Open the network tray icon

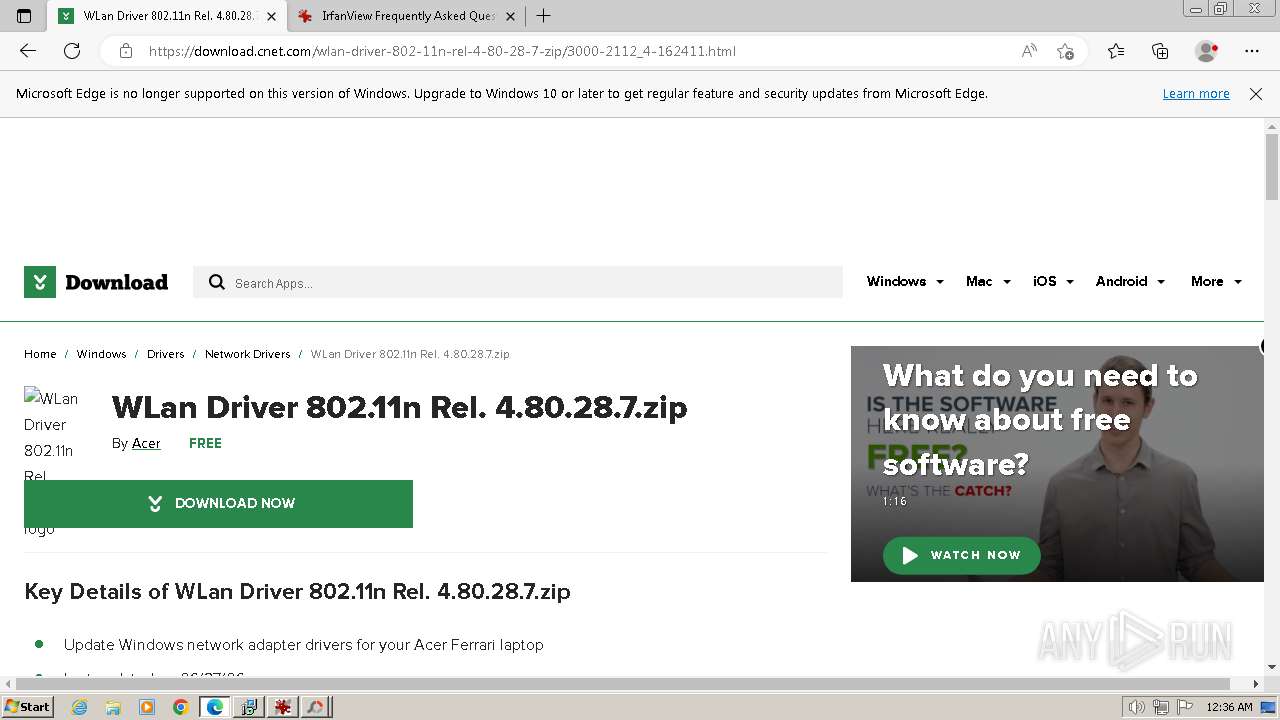pyautogui.click(x=1161, y=707)
